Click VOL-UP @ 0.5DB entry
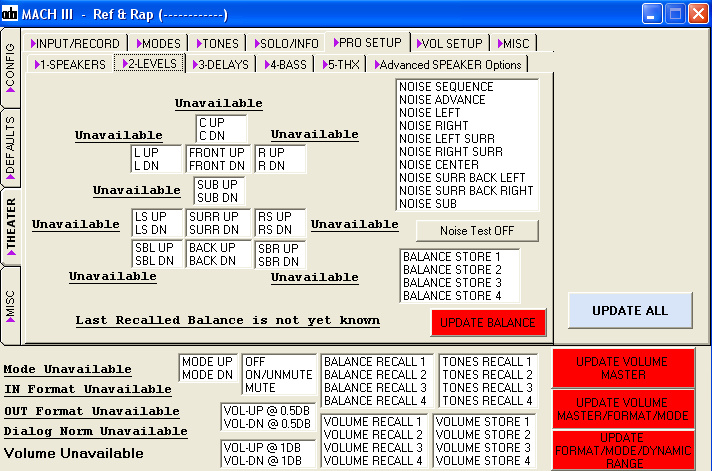Image resolution: width=712 pixels, height=471 pixels. pyautogui.click(x=267, y=411)
